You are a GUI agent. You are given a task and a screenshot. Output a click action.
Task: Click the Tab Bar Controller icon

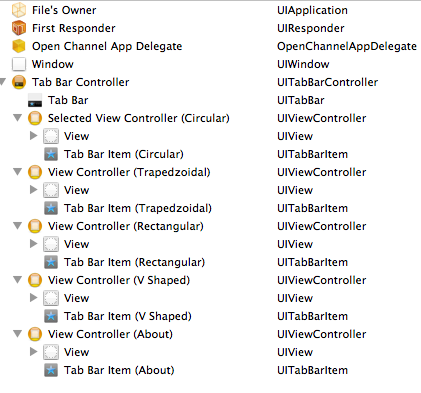click(19, 82)
